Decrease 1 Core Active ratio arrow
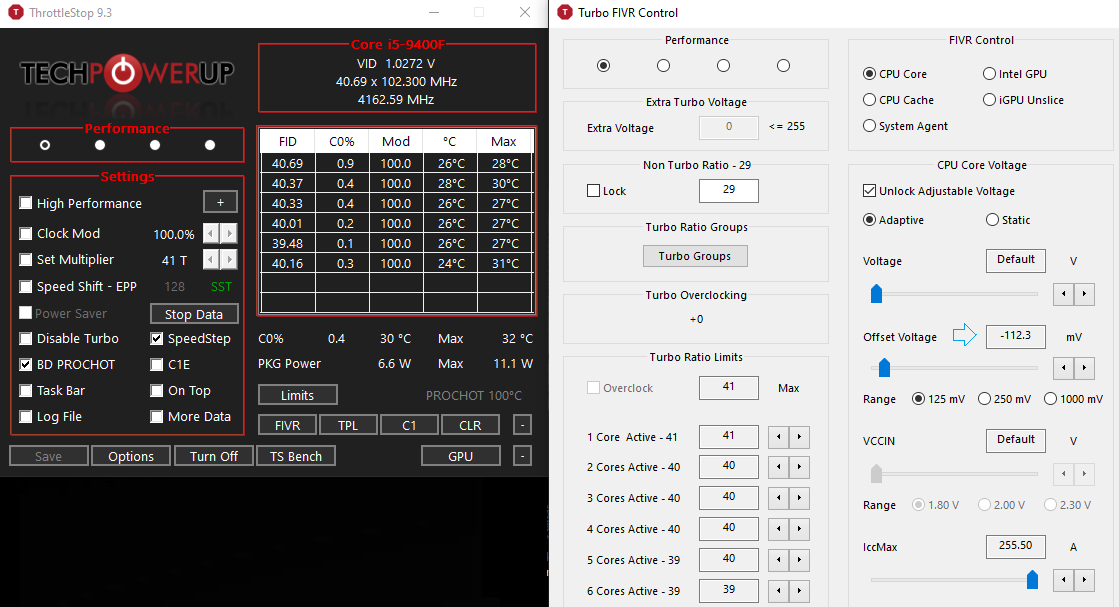 pyautogui.click(x=779, y=437)
